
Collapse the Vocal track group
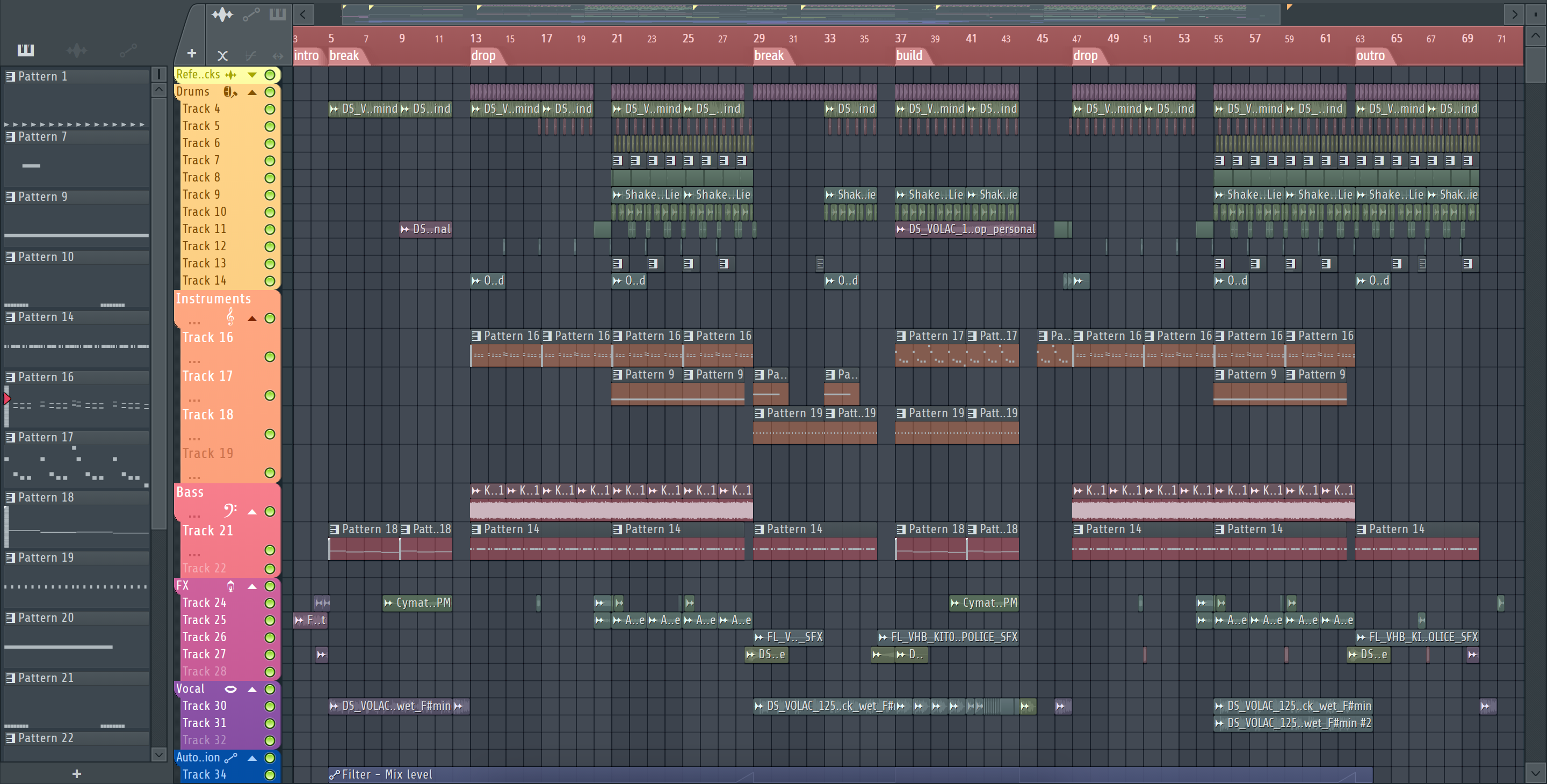252,689
